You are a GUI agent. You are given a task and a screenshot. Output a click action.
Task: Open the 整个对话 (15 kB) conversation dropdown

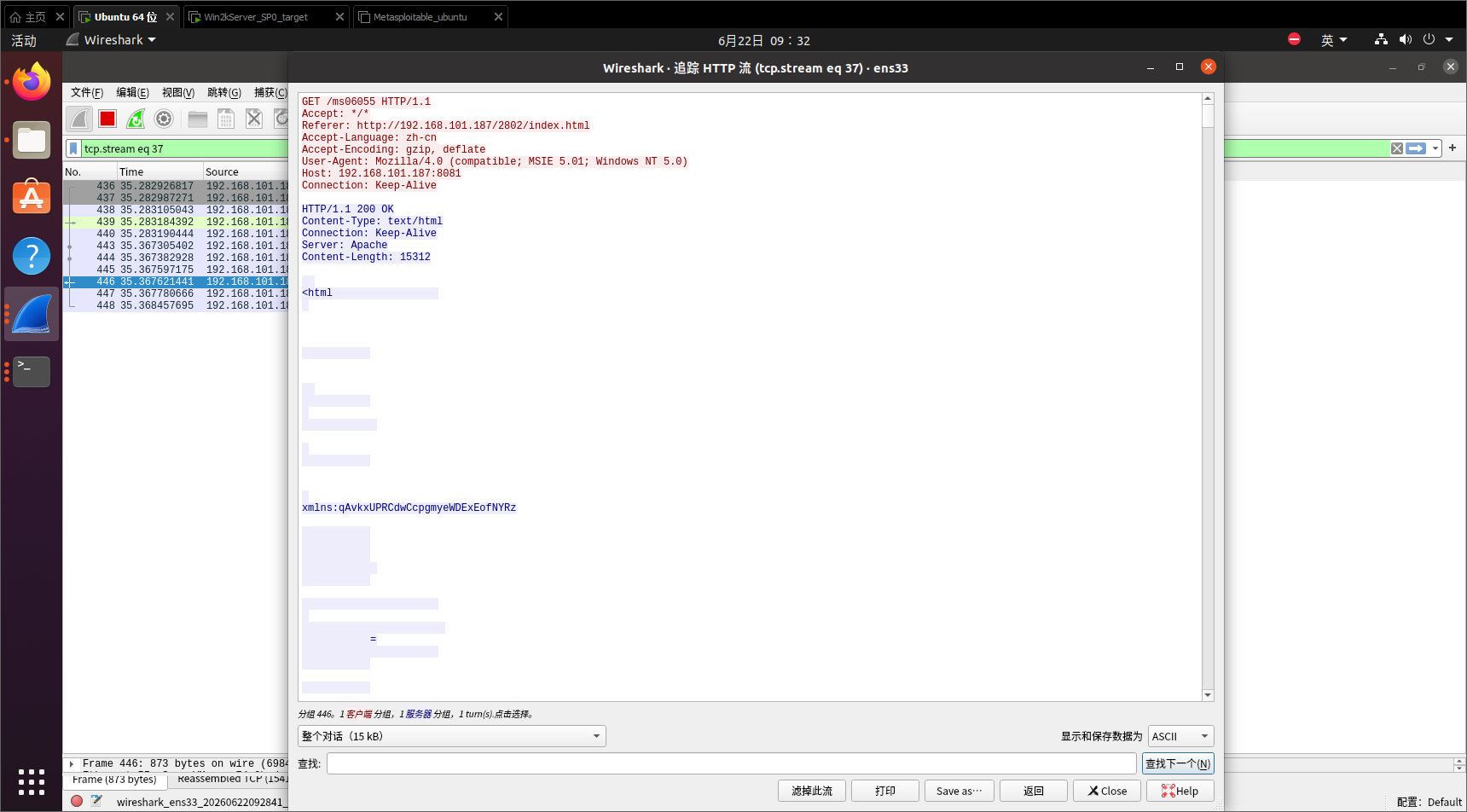coord(452,736)
